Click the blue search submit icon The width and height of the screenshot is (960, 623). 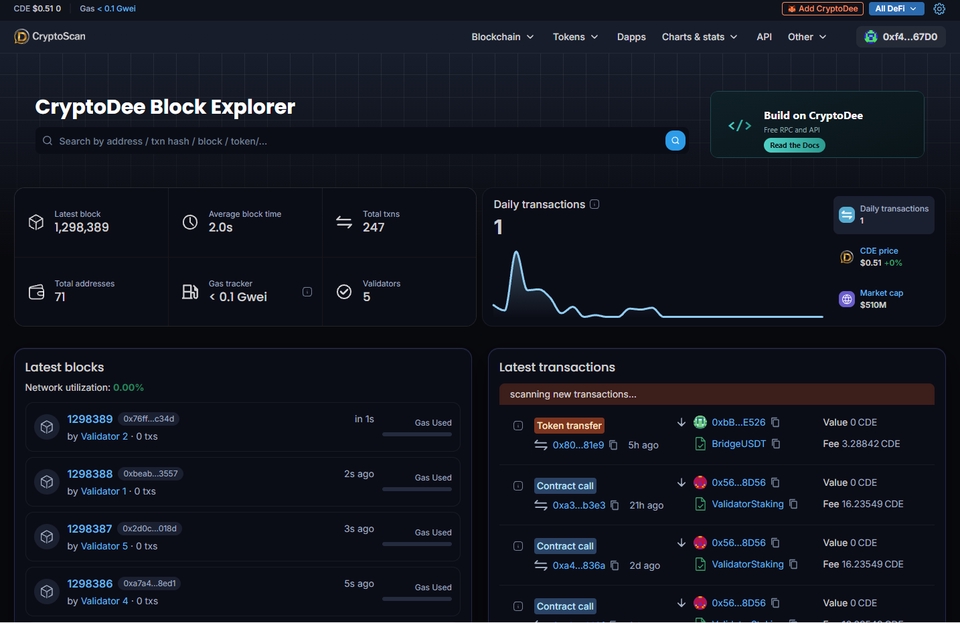pos(675,141)
